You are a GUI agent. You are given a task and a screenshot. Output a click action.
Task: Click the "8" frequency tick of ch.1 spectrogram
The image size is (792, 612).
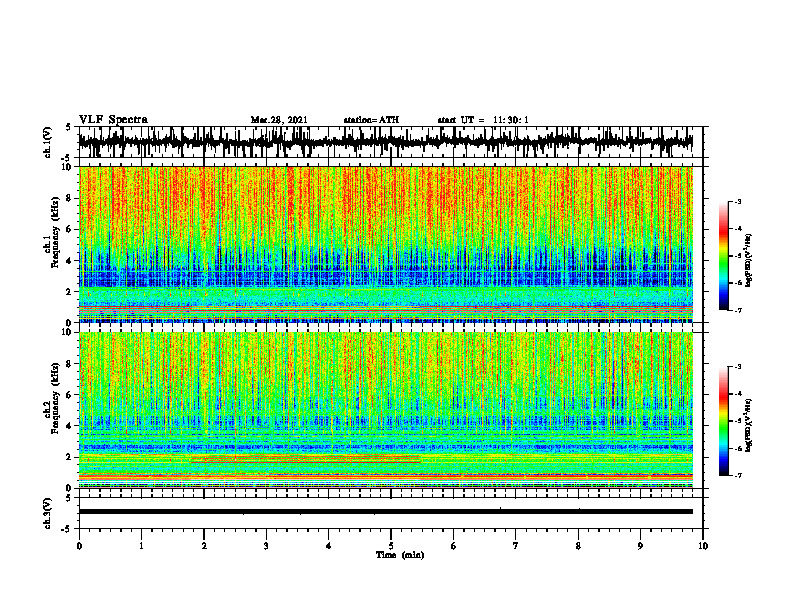pos(69,198)
